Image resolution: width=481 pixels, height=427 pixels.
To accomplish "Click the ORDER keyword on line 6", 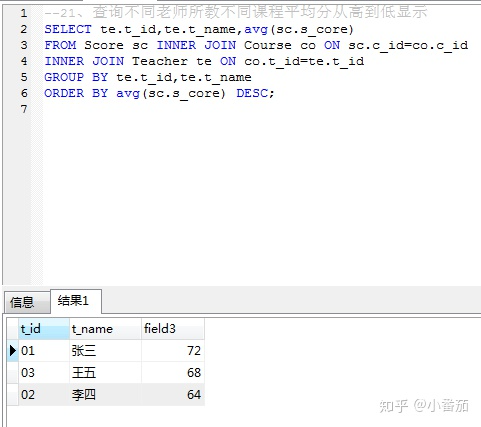I will click(x=64, y=93).
